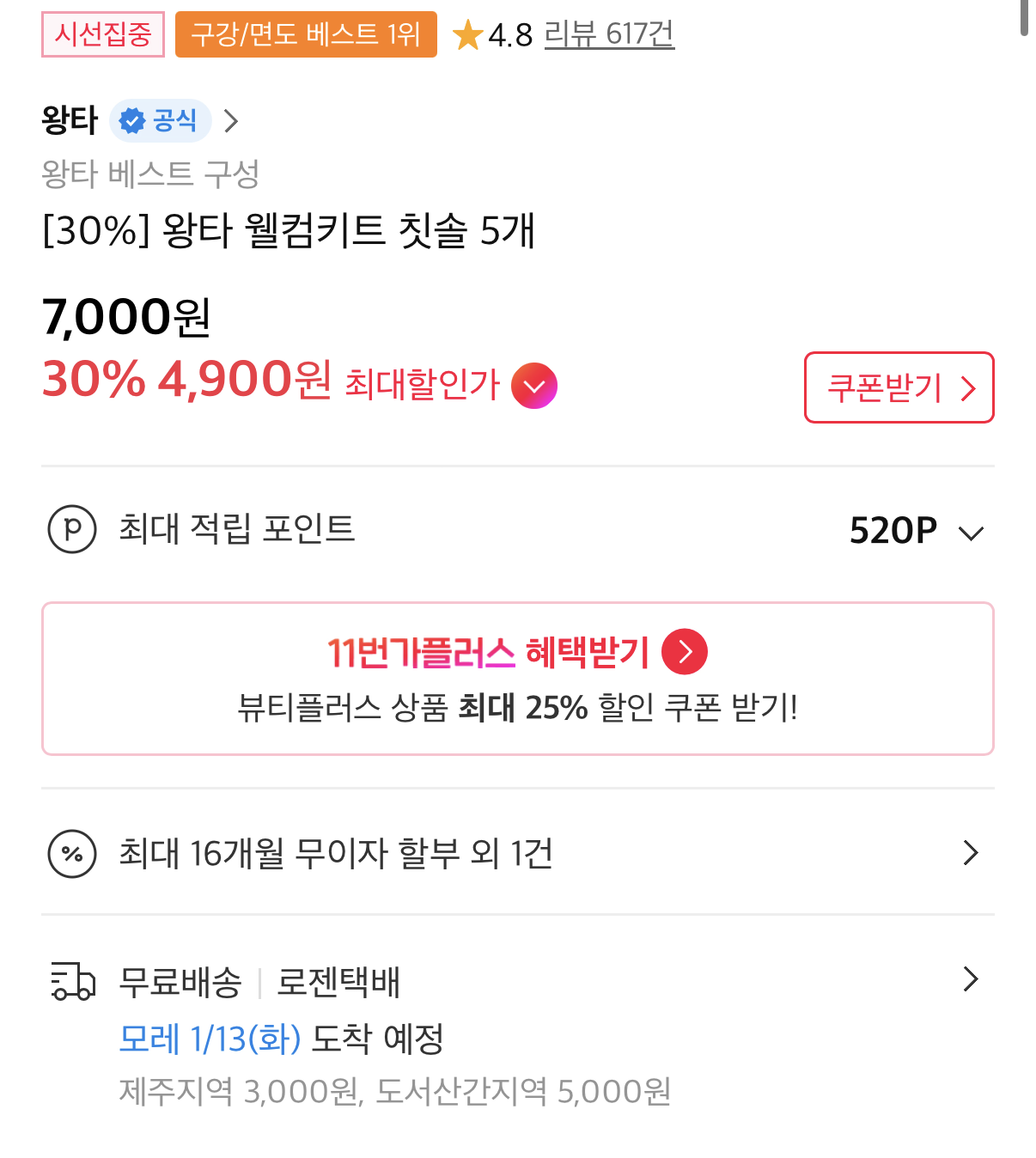Viewport: 1036px width, 1158px height.
Task: Click red arrow beside 11번가플러스 혜택받기
Action: (x=685, y=652)
